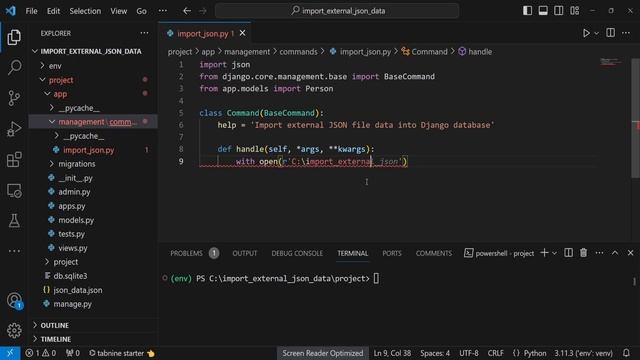This screenshot has width=640, height=360.
Task: Expand the migrations folder
Action: coord(51,164)
